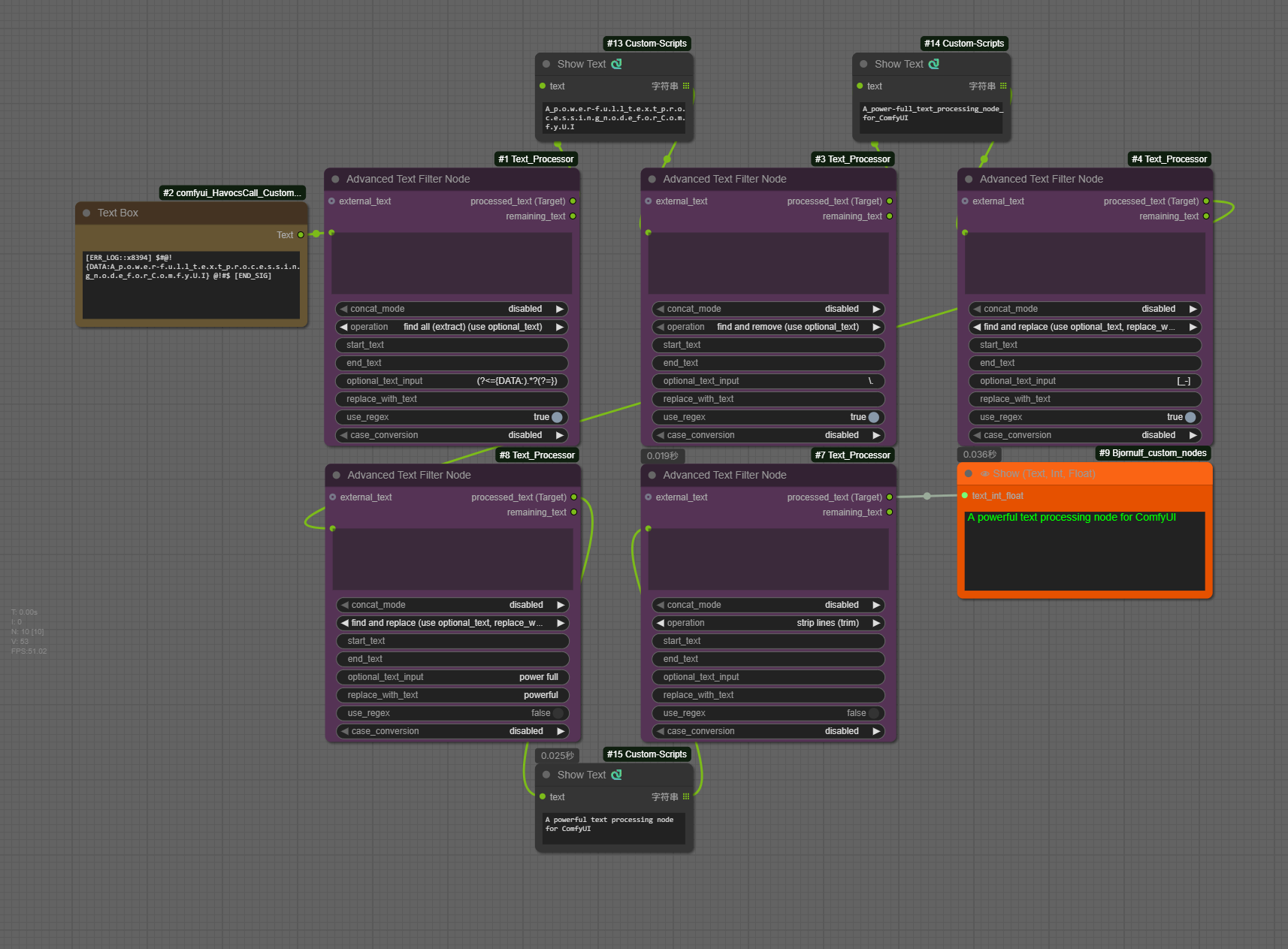
Task: Collapse Advanced Text Filter Node #3 via title dot
Action: (x=652, y=179)
